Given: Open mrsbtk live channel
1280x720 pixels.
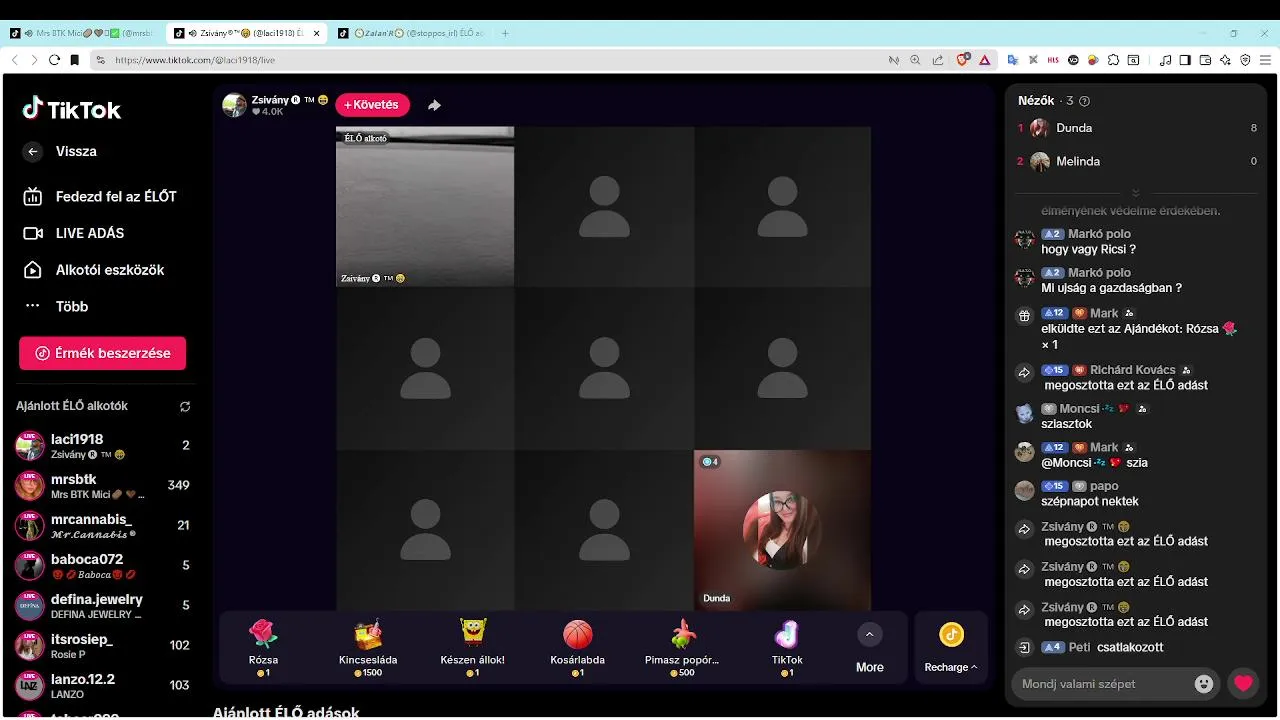Looking at the screenshot, I should point(102,486).
